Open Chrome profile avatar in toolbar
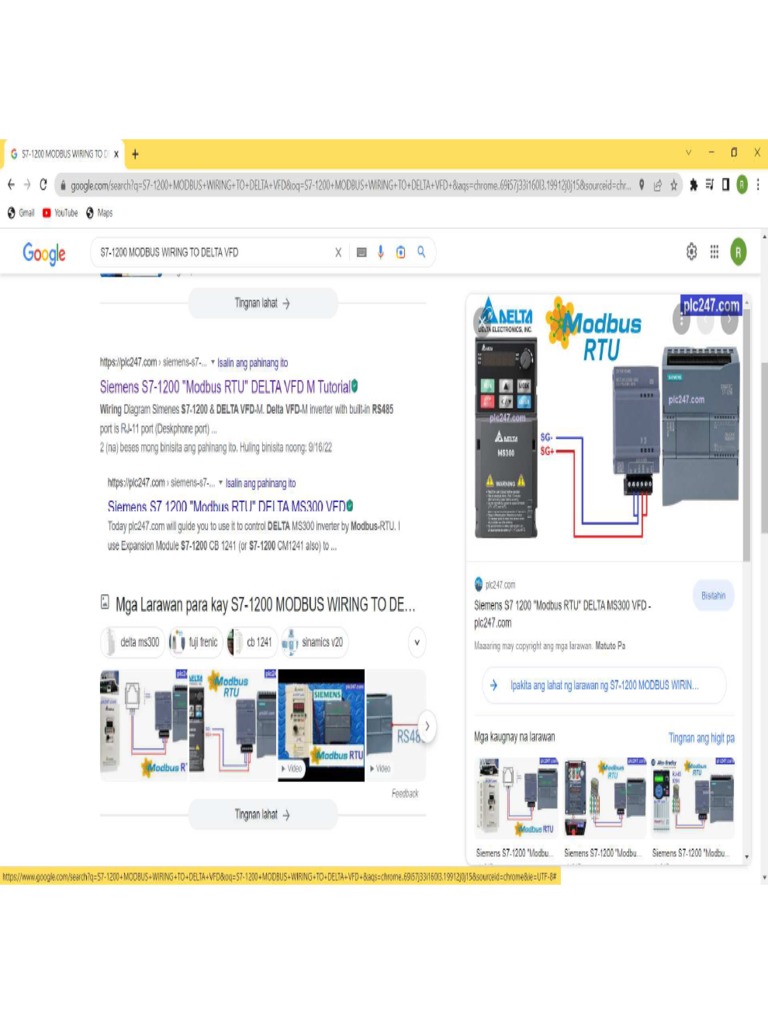 (x=742, y=185)
